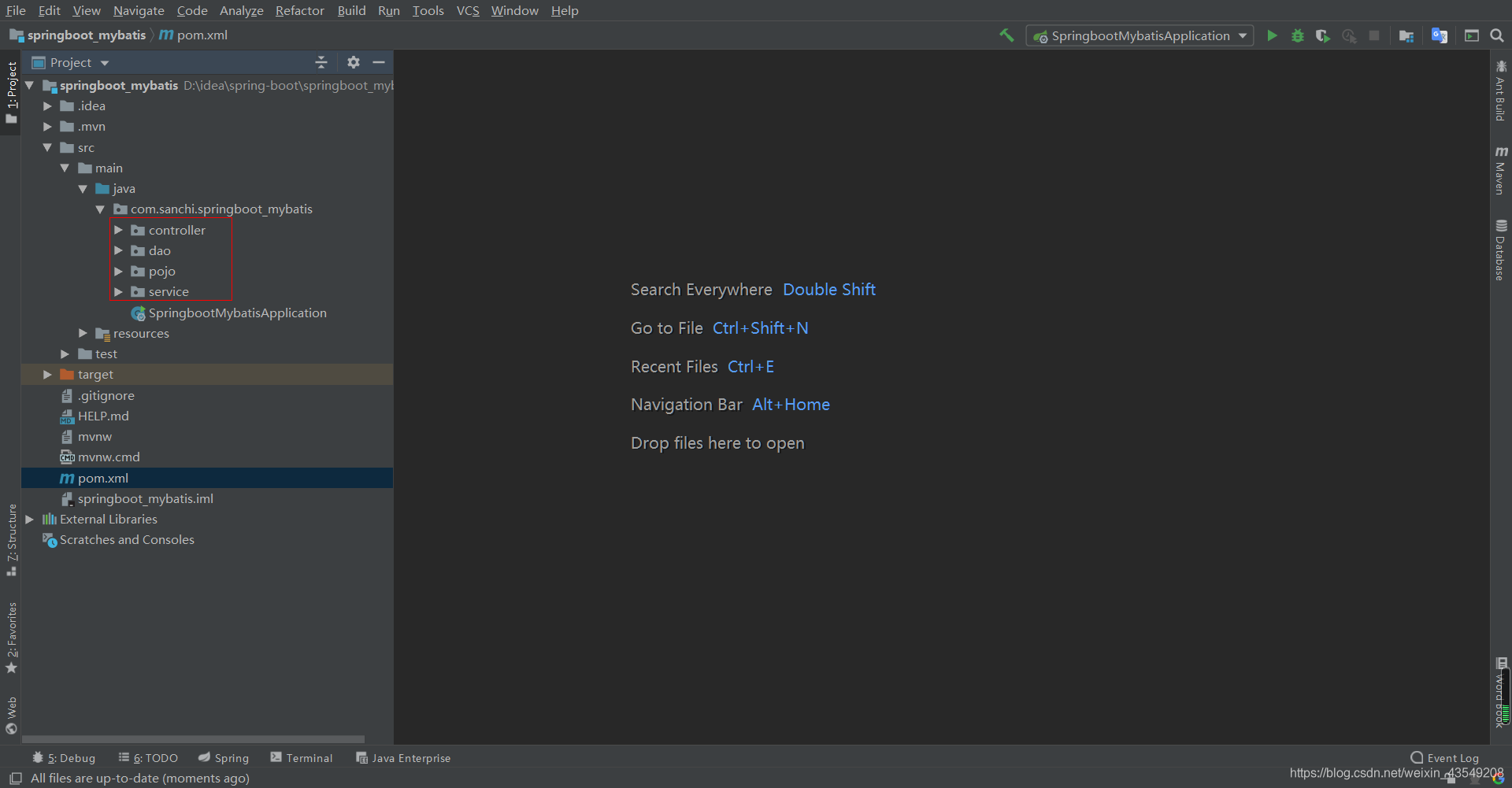Expand the target folder arrow
Image resolution: width=1512 pixels, height=788 pixels.
click(47, 374)
